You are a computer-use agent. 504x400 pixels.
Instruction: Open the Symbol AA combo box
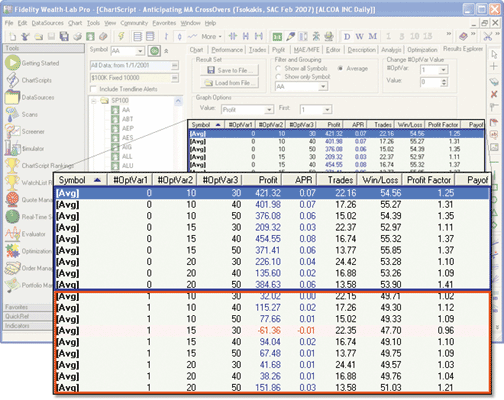[140, 51]
